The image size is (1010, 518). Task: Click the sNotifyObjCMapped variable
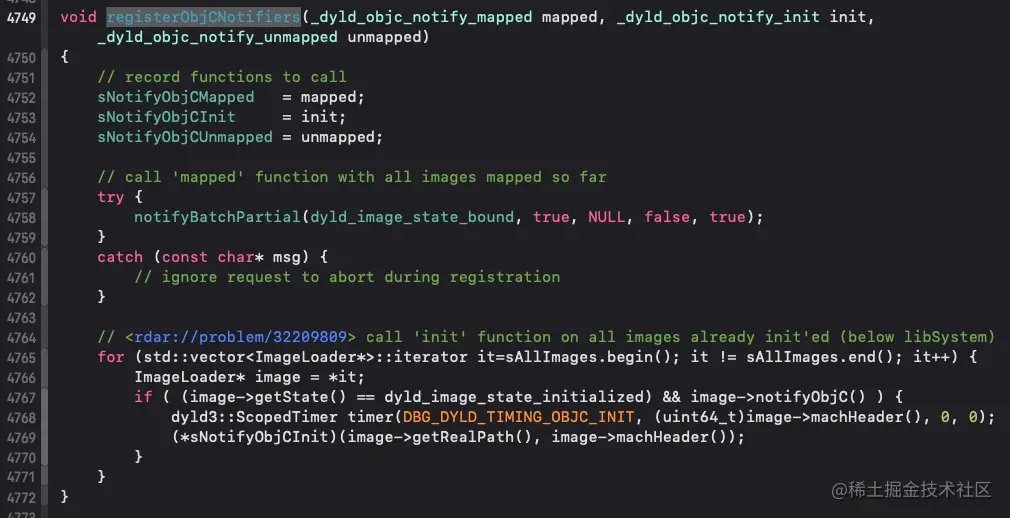click(176, 97)
